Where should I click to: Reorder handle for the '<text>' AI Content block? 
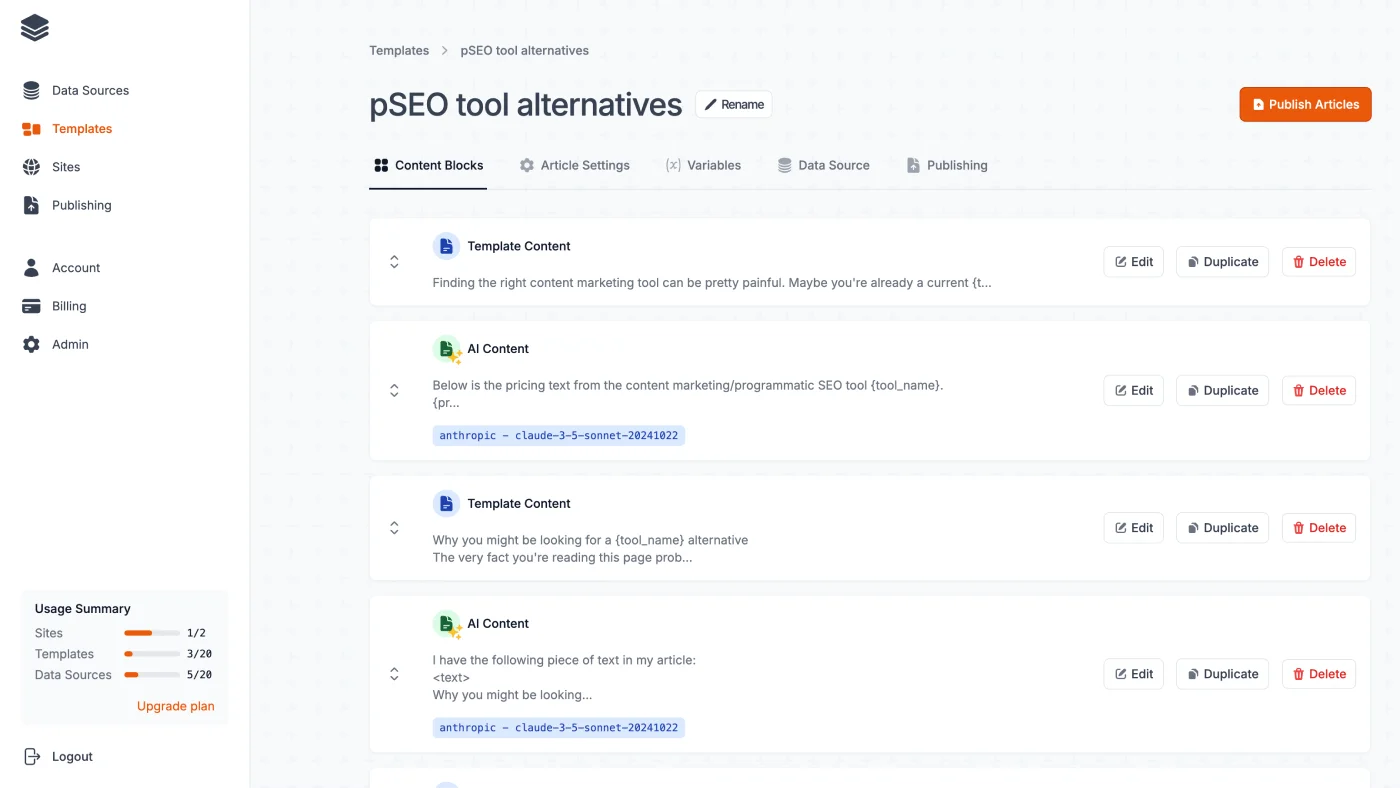point(394,674)
